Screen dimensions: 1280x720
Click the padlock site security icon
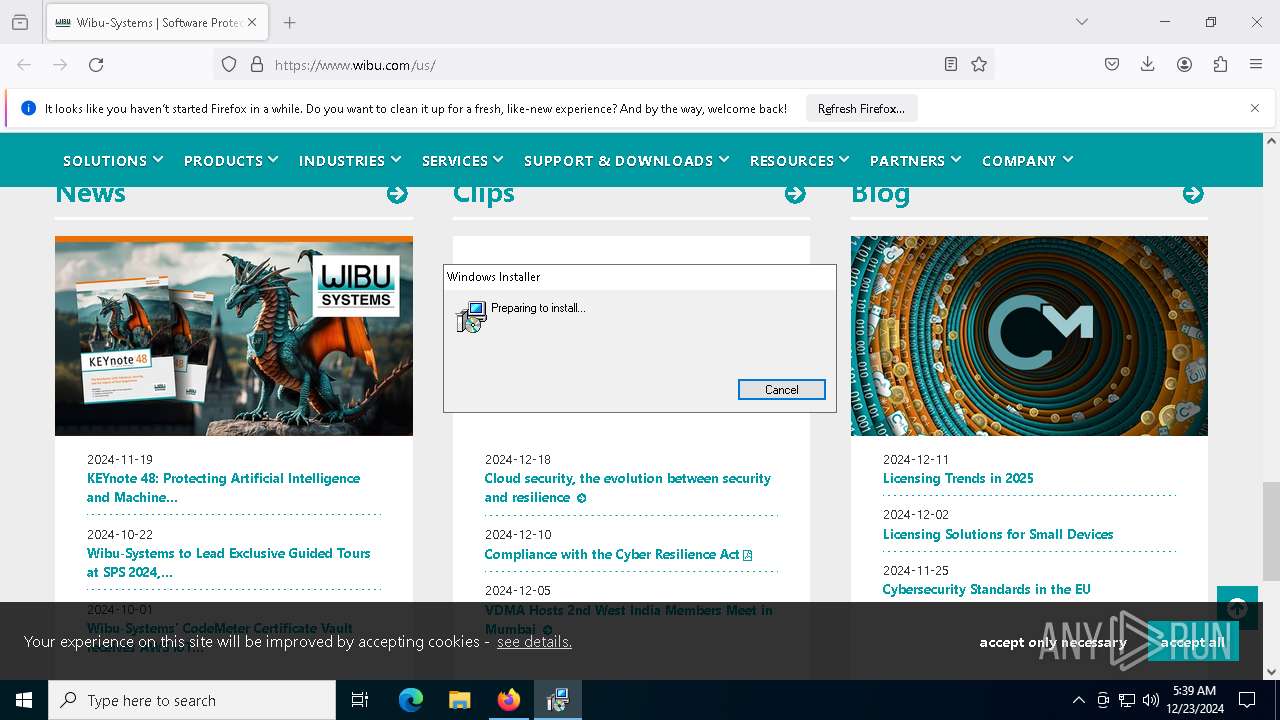click(257, 64)
